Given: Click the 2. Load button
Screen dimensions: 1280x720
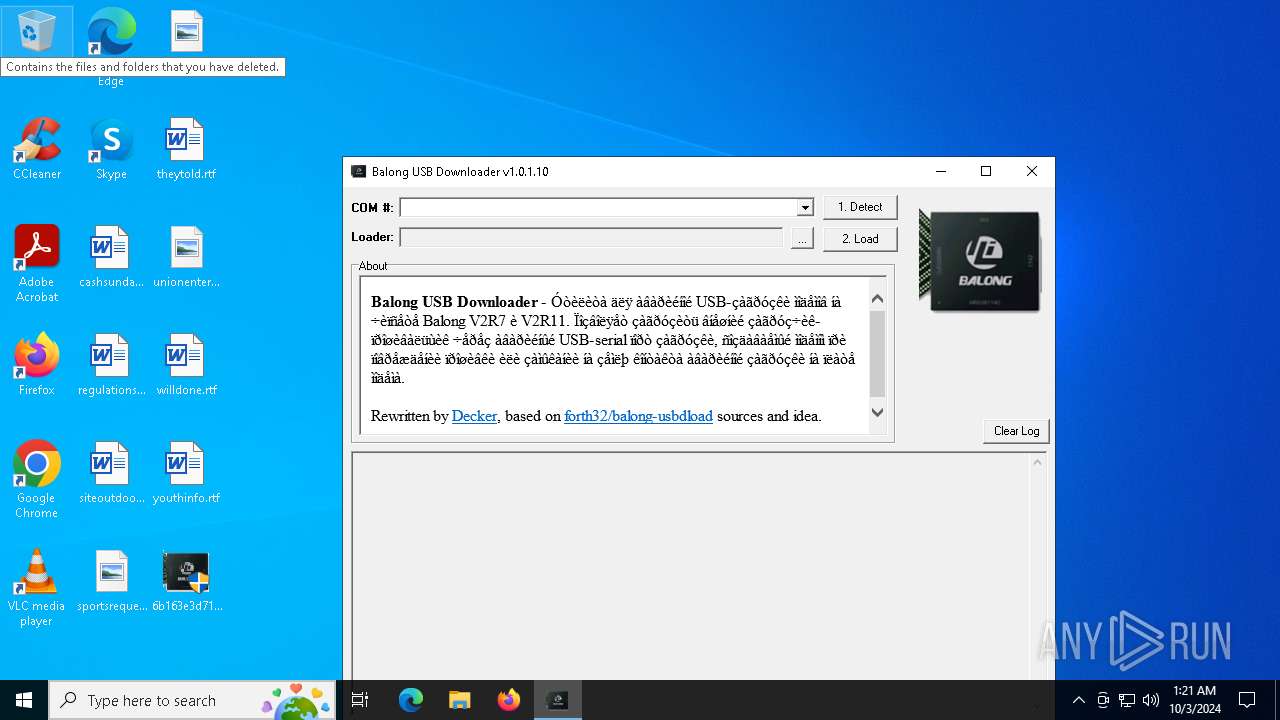Looking at the screenshot, I should (x=860, y=239).
